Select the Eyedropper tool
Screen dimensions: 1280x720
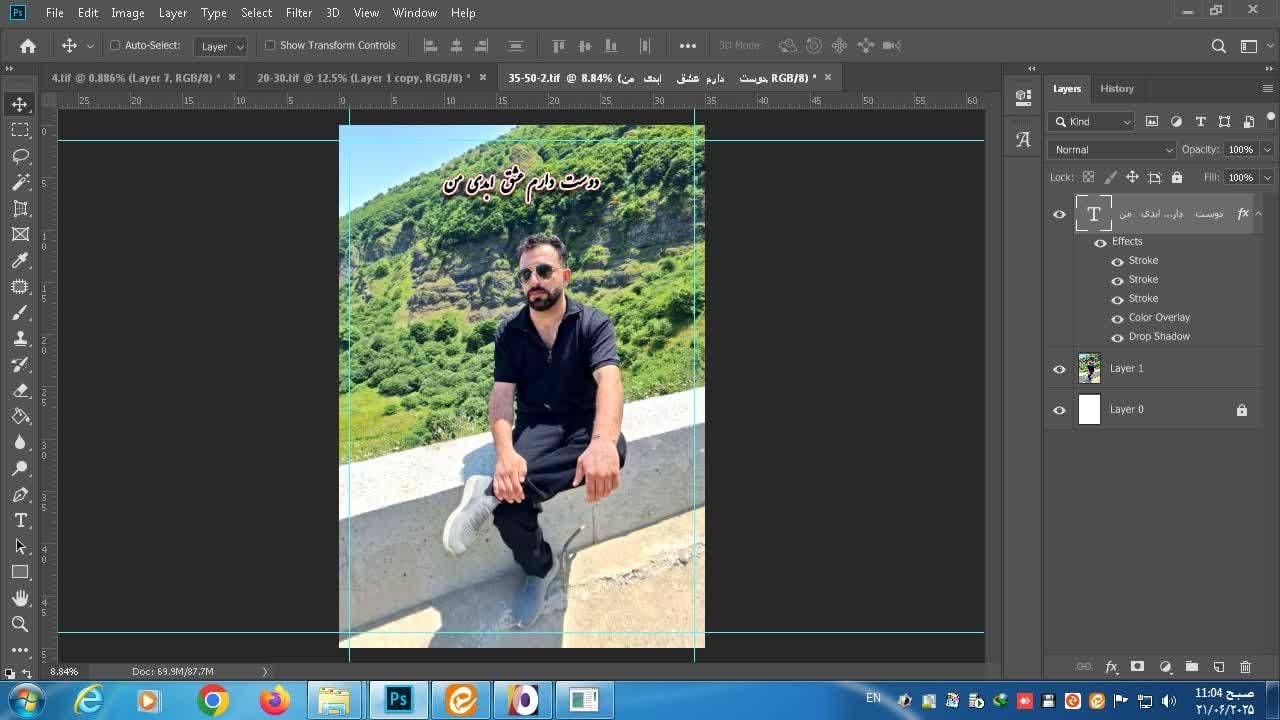point(20,261)
